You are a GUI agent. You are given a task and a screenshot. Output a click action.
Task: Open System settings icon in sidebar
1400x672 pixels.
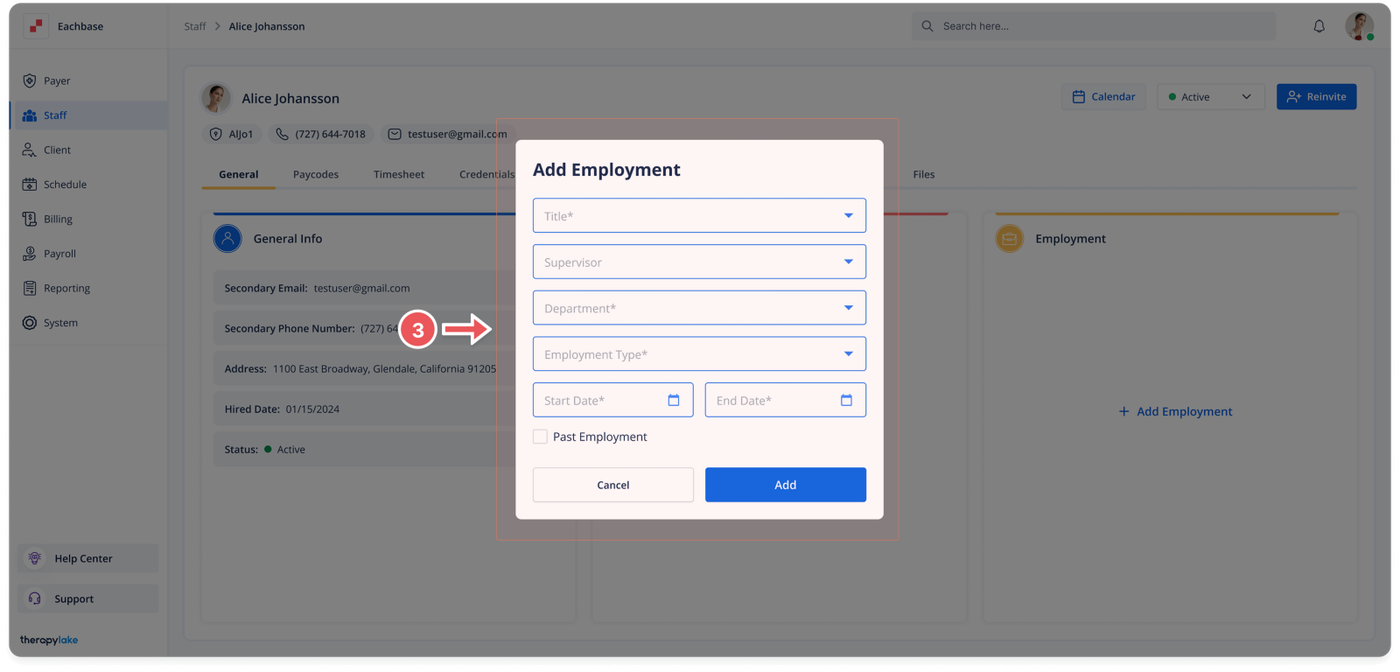[x=29, y=323]
